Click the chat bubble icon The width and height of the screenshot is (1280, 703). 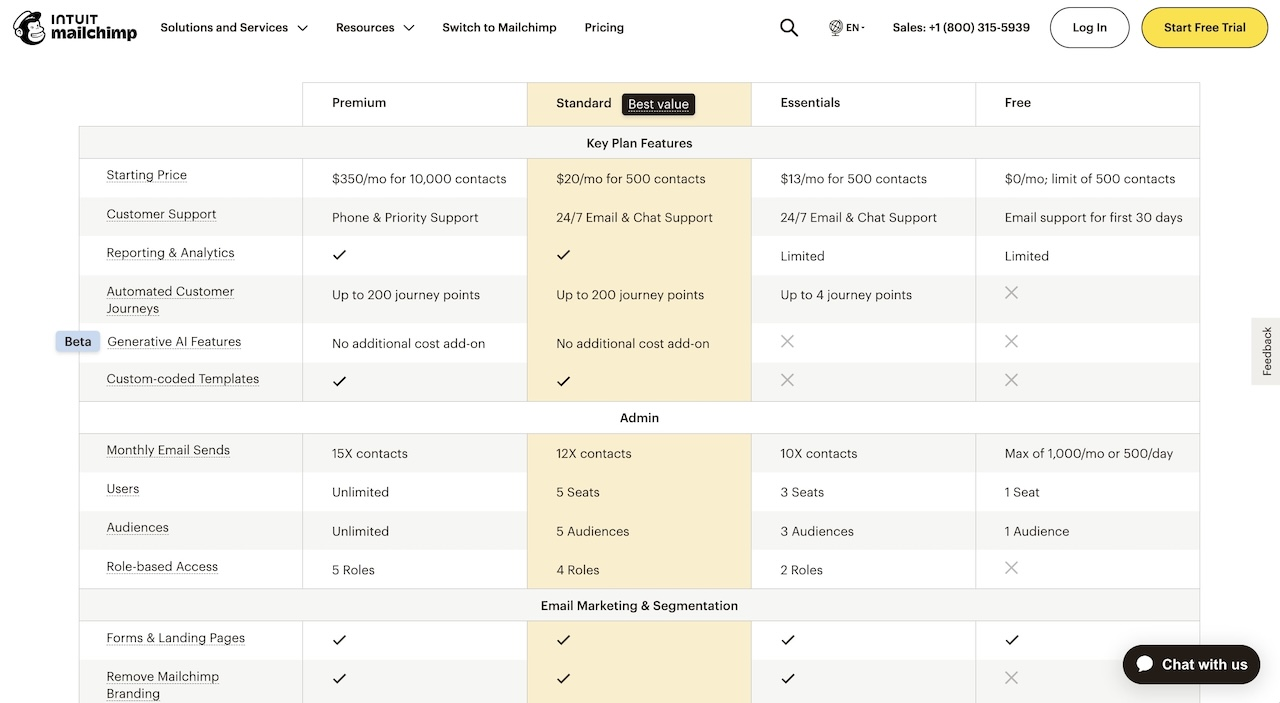tap(1145, 664)
